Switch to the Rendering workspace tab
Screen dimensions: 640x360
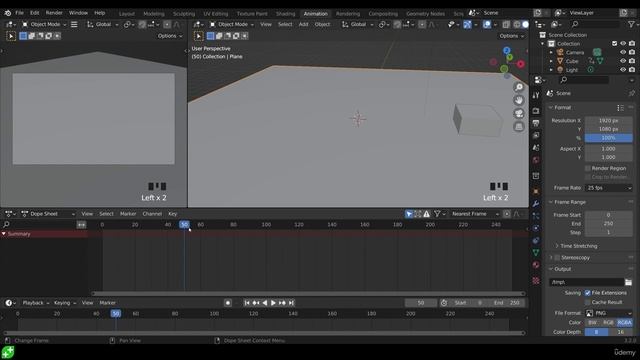[348, 13]
